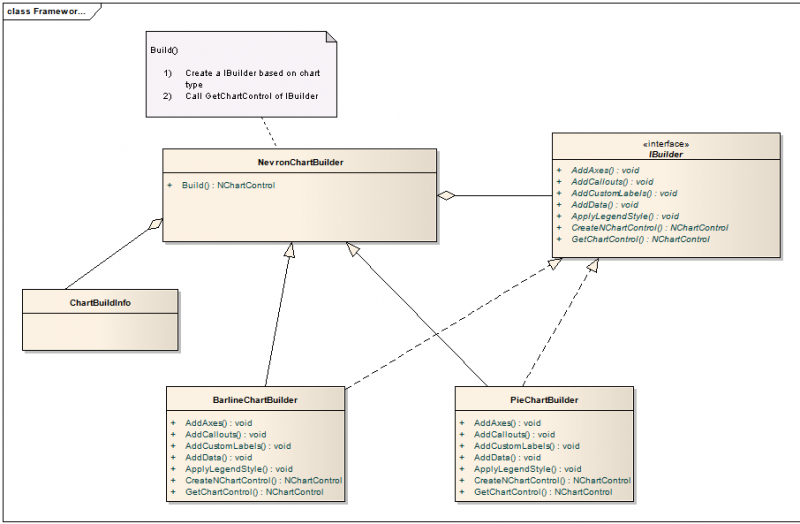Select the BarlineChartBuilder class title
The width and height of the screenshot is (800, 524).
click(x=256, y=400)
